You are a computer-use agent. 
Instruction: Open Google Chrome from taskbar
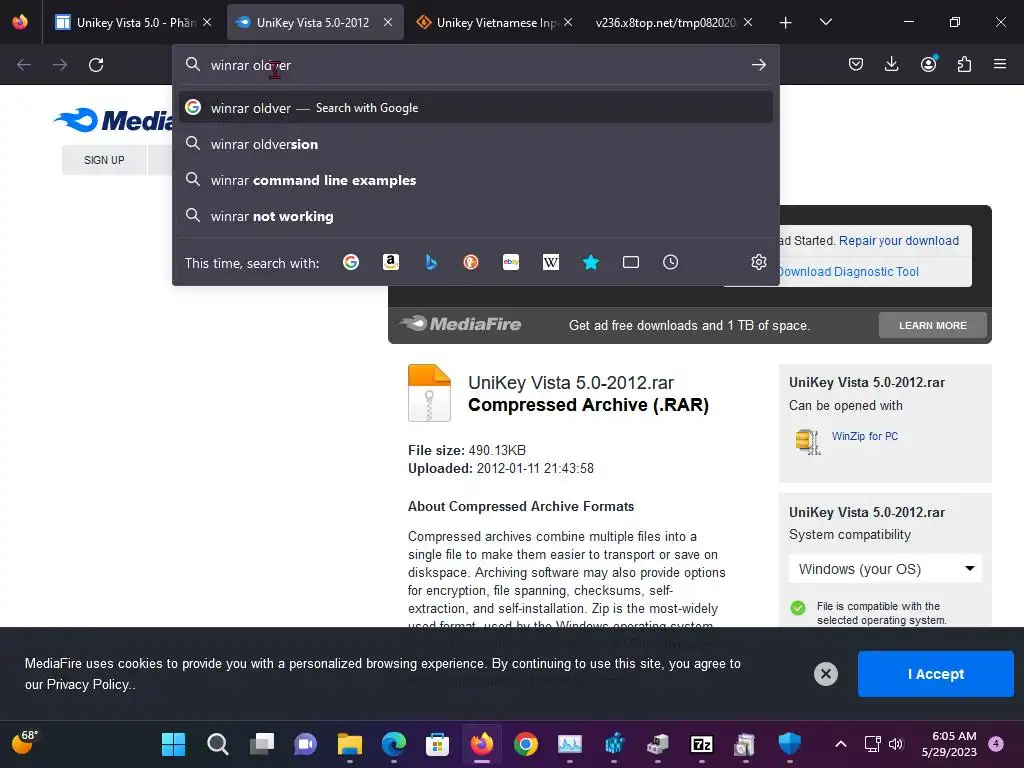526,744
